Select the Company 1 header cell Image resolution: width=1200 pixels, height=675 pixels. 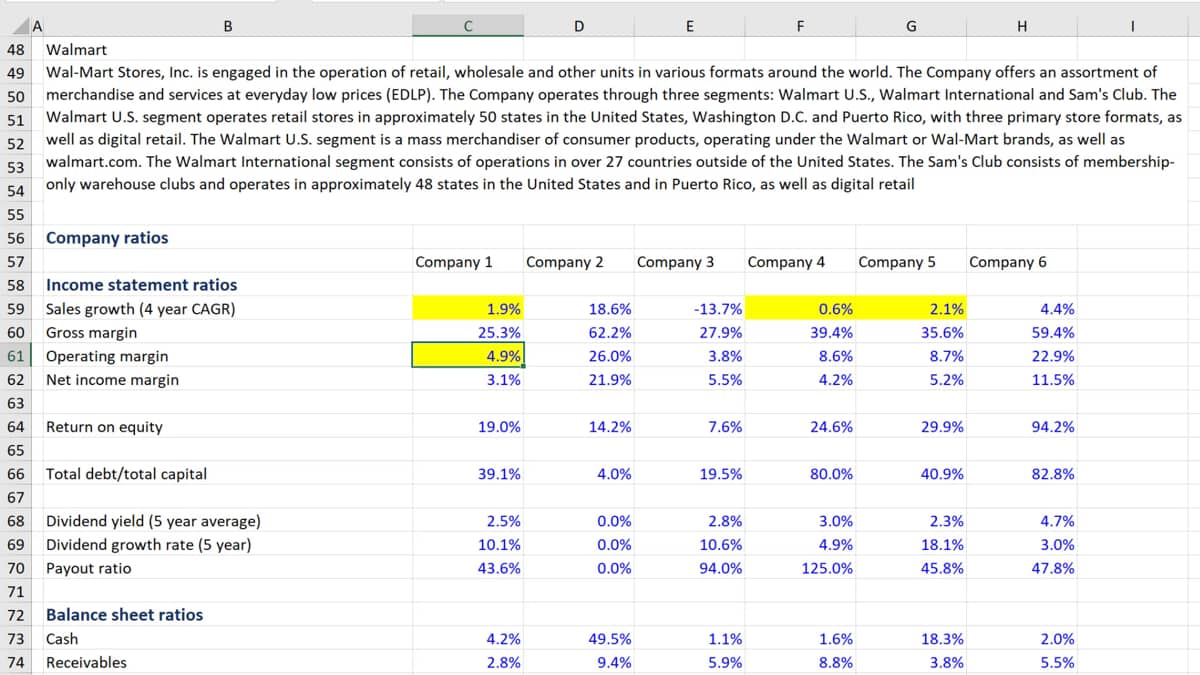coord(468,262)
